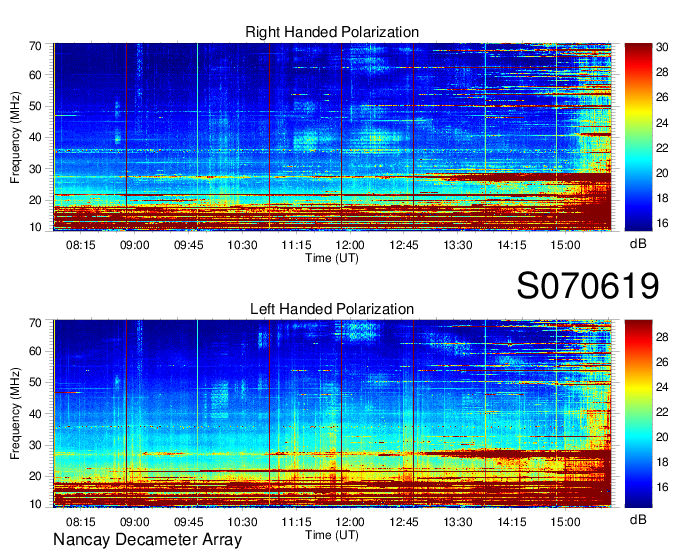Click the Frequency (MHz) axis label of Left Handed plot
The height and width of the screenshot is (552, 680).
(x=15, y=414)
